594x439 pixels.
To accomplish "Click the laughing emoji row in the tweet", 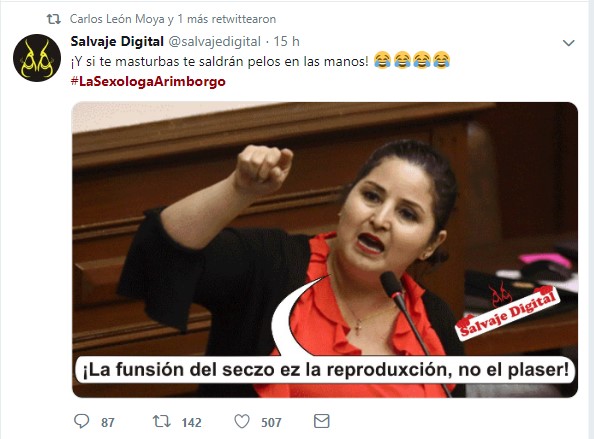I will [412, 61].
